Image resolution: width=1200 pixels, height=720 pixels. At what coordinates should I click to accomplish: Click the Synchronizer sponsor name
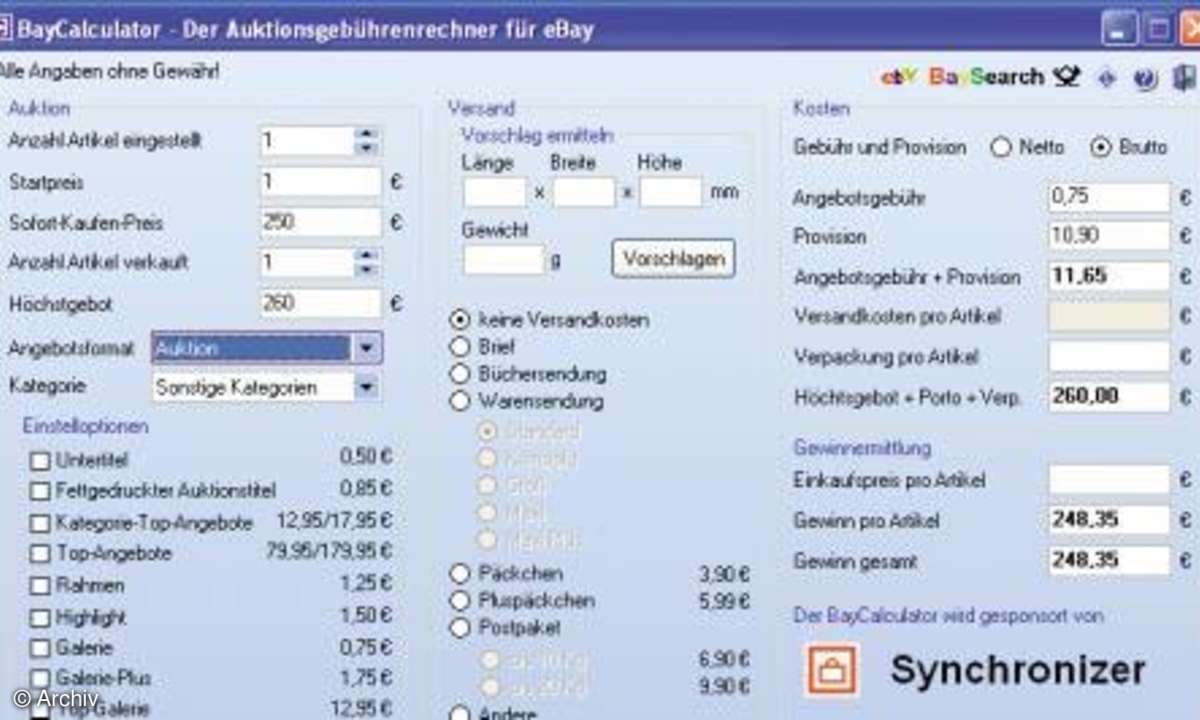point(1018,670)
